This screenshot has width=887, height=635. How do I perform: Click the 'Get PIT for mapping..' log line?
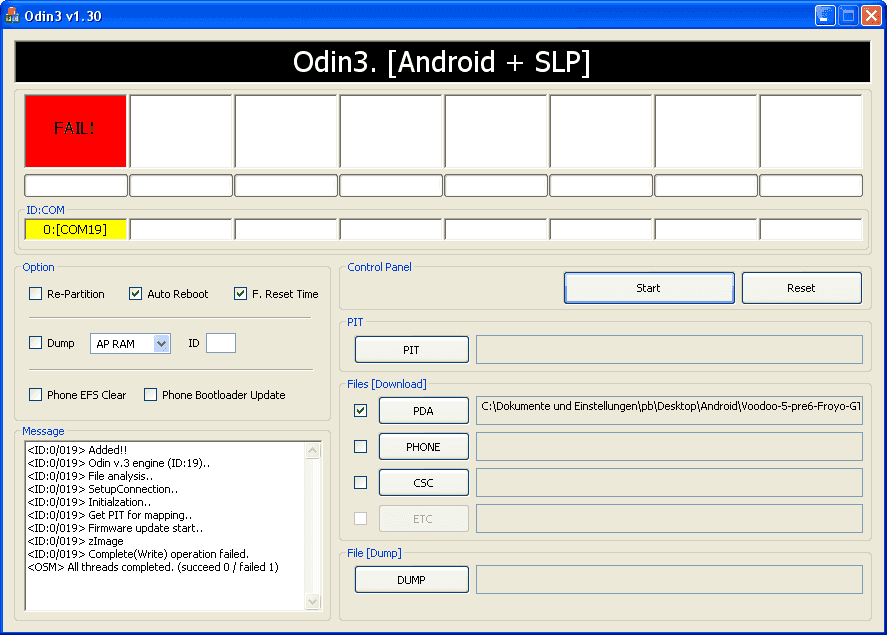pyautogui.click(x=110, y=515)
